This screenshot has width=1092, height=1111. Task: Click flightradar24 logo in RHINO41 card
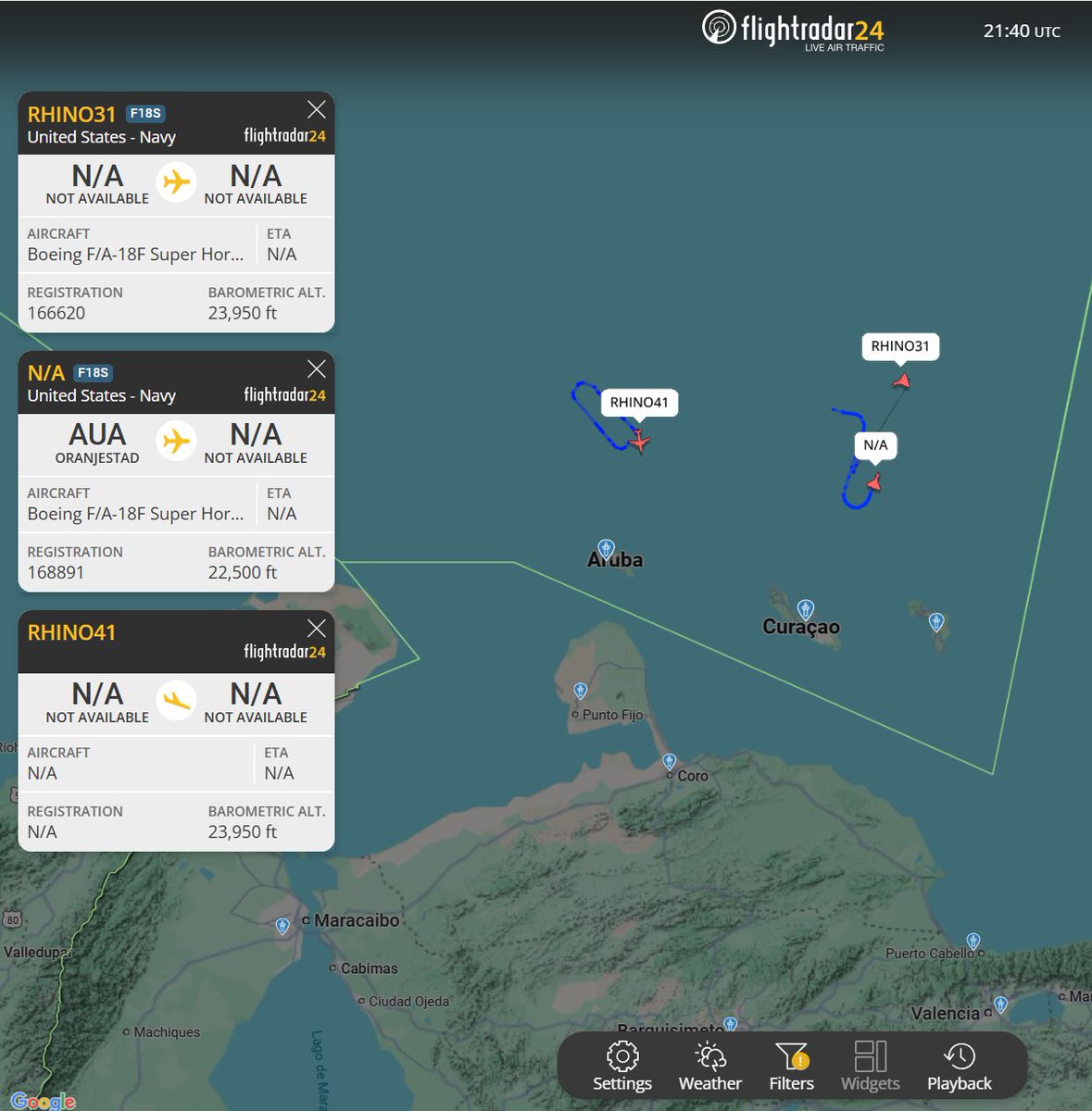pyautogui.click(x=284, y=652)
